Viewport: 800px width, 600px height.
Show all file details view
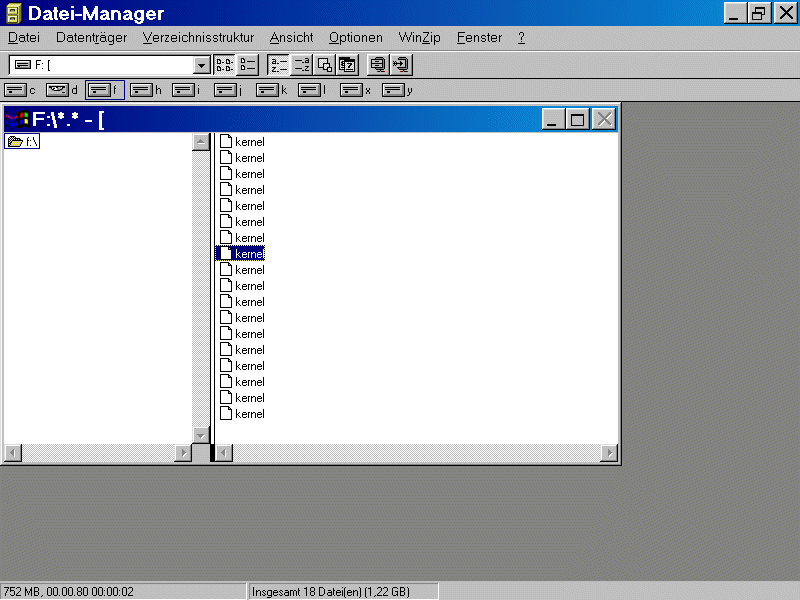pyautogui.click(x=247, y=65)
